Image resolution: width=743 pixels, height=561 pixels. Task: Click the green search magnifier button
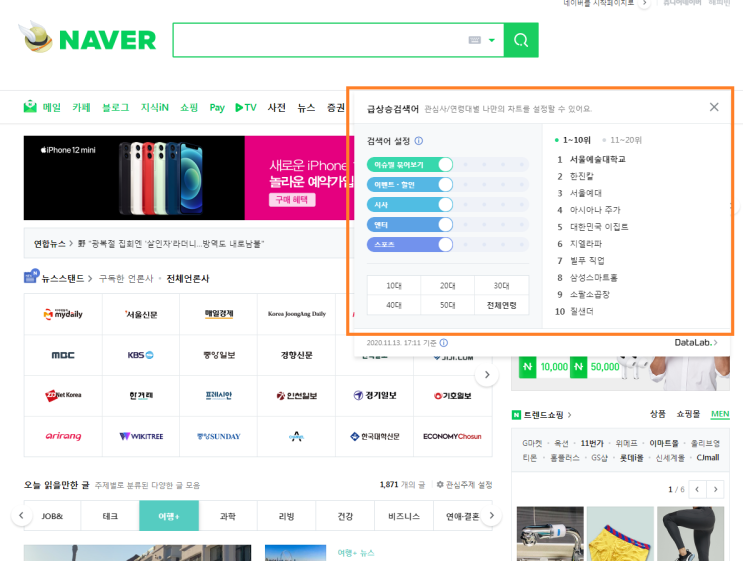coord(521,40)
